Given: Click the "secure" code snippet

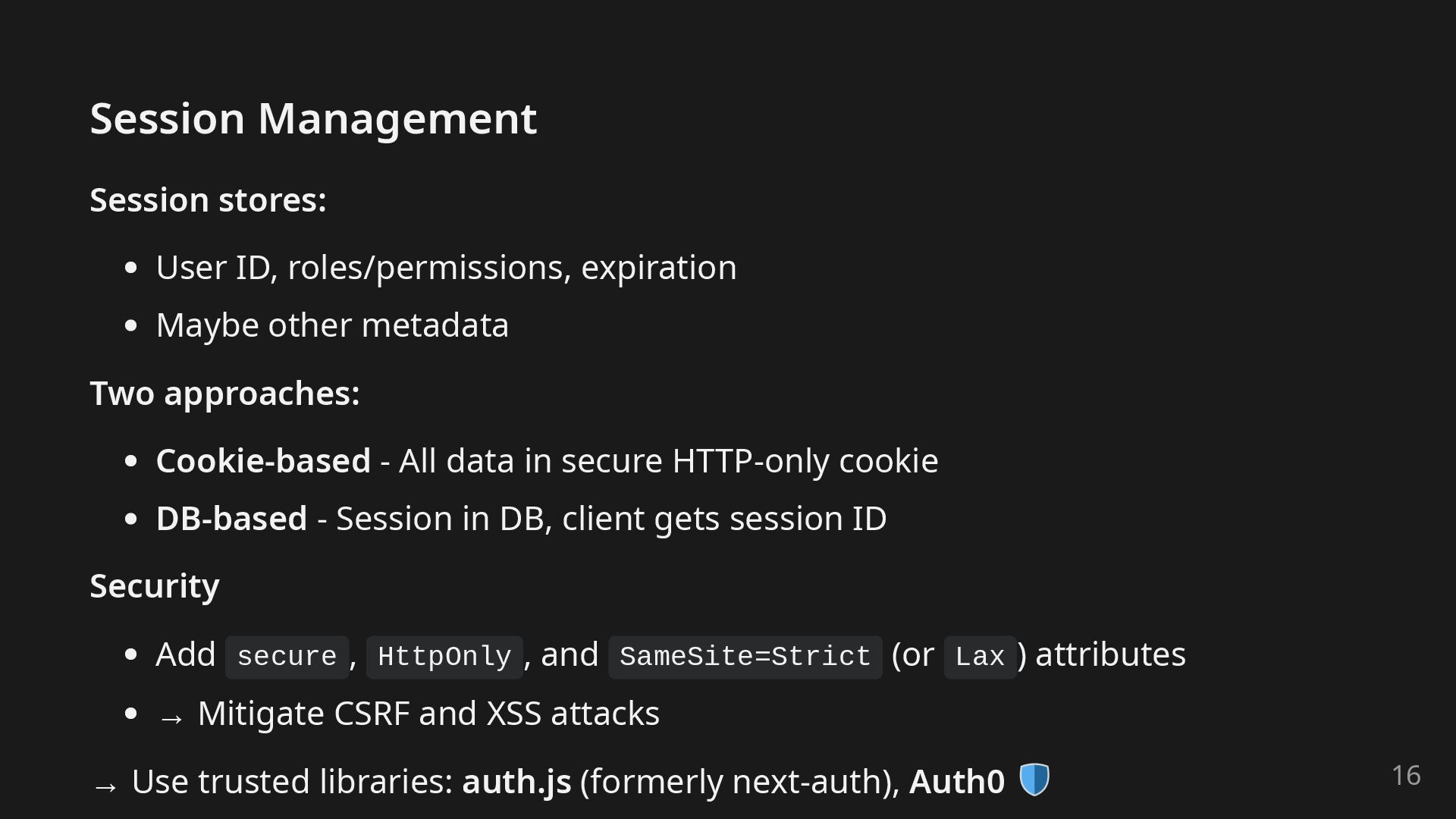Looking at the screenshot, I should coord(287,657).
